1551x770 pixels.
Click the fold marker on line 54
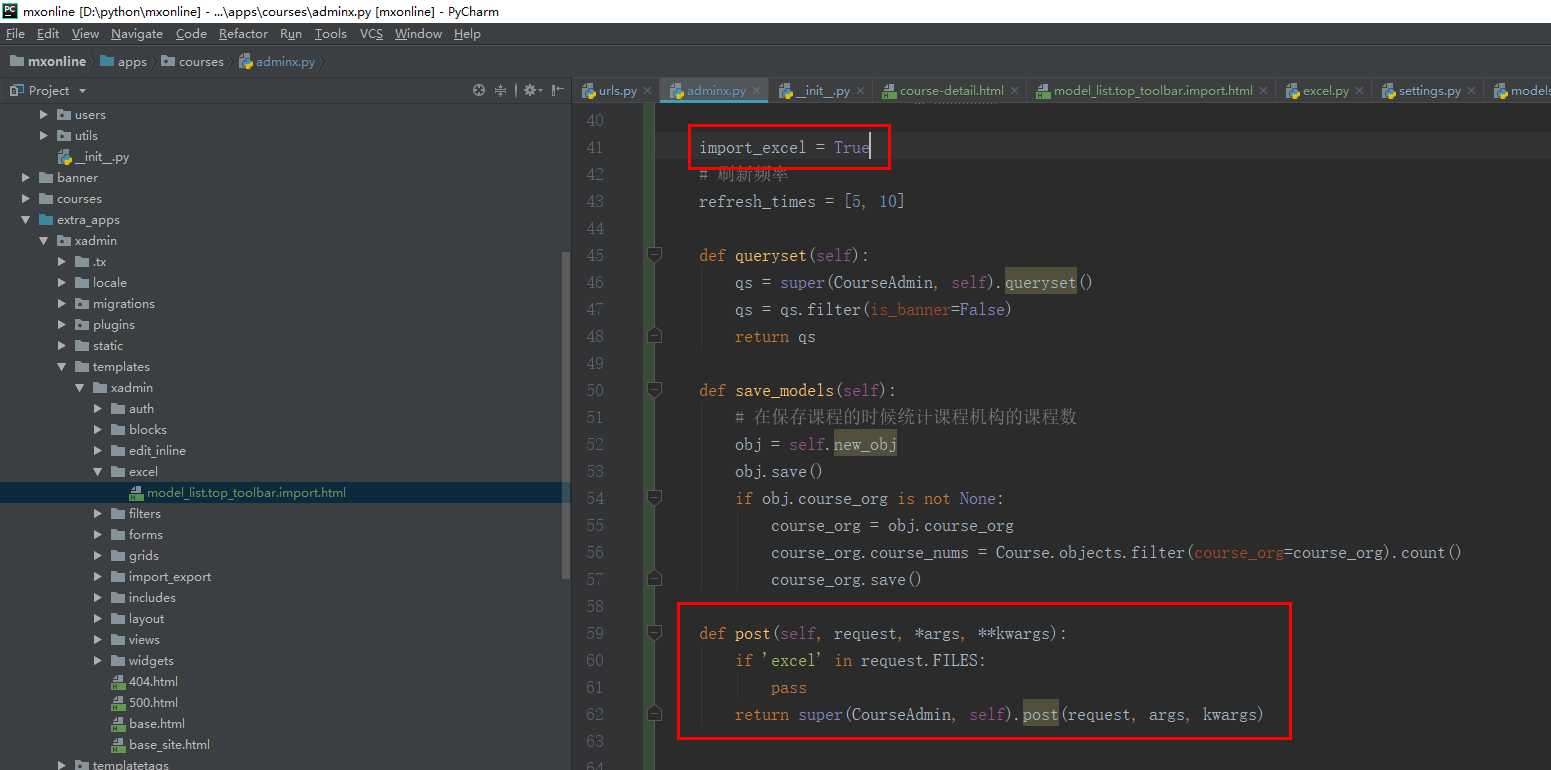pos(654,498)
